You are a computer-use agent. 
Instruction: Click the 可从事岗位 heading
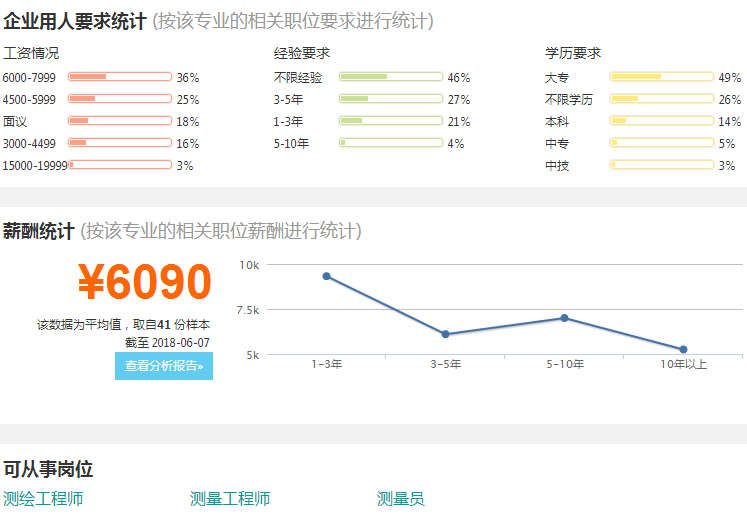pyautogui.click(x=48, y=469)
